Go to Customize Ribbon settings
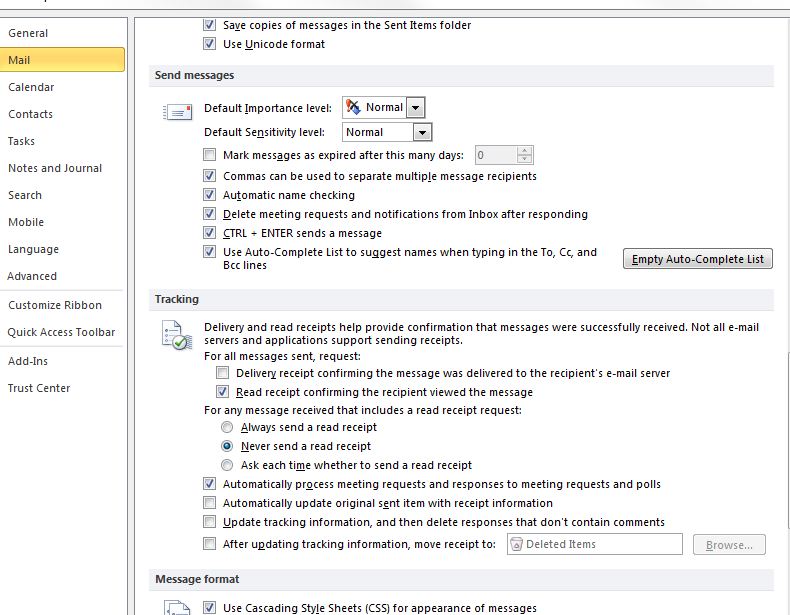Viewport: 790px width, 615px height. [x=55, y=305]
